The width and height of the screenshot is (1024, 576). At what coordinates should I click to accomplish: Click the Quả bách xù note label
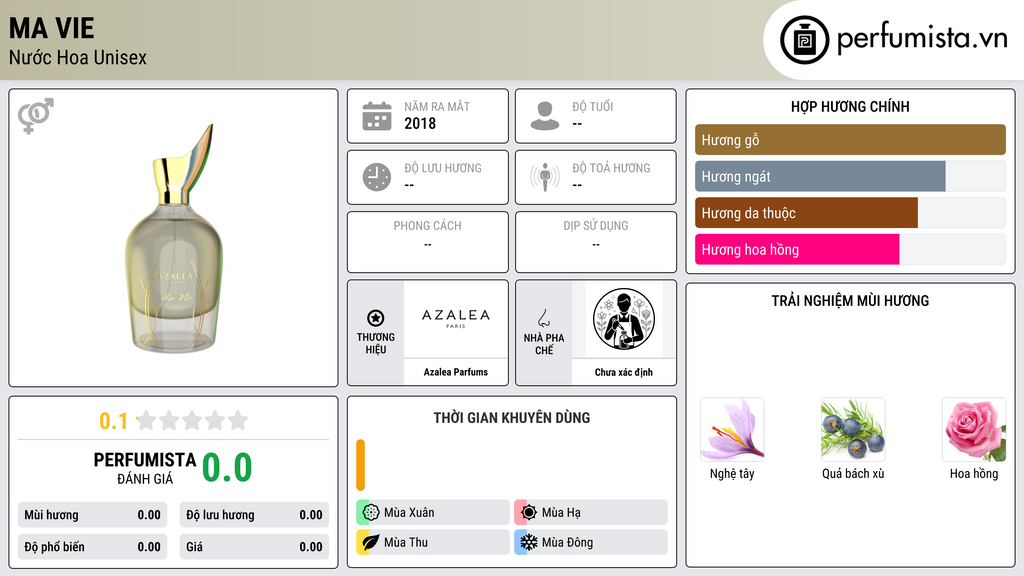tap(853, 473)
